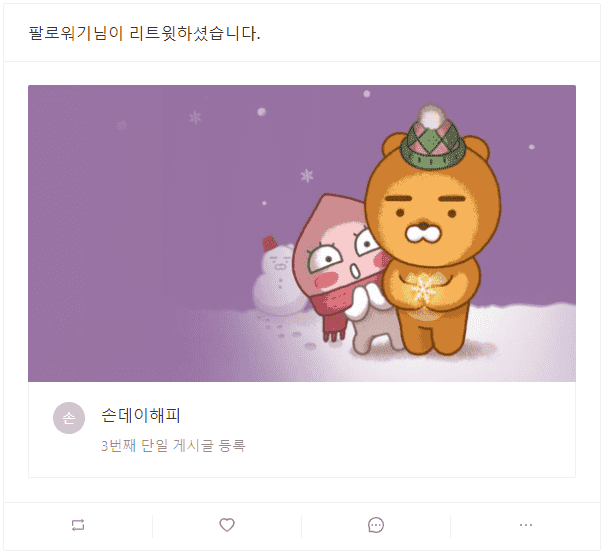Click the 팔로워기님이 리트윗하셨습니다 header text

pyautogui.click(x=144, y=33)
